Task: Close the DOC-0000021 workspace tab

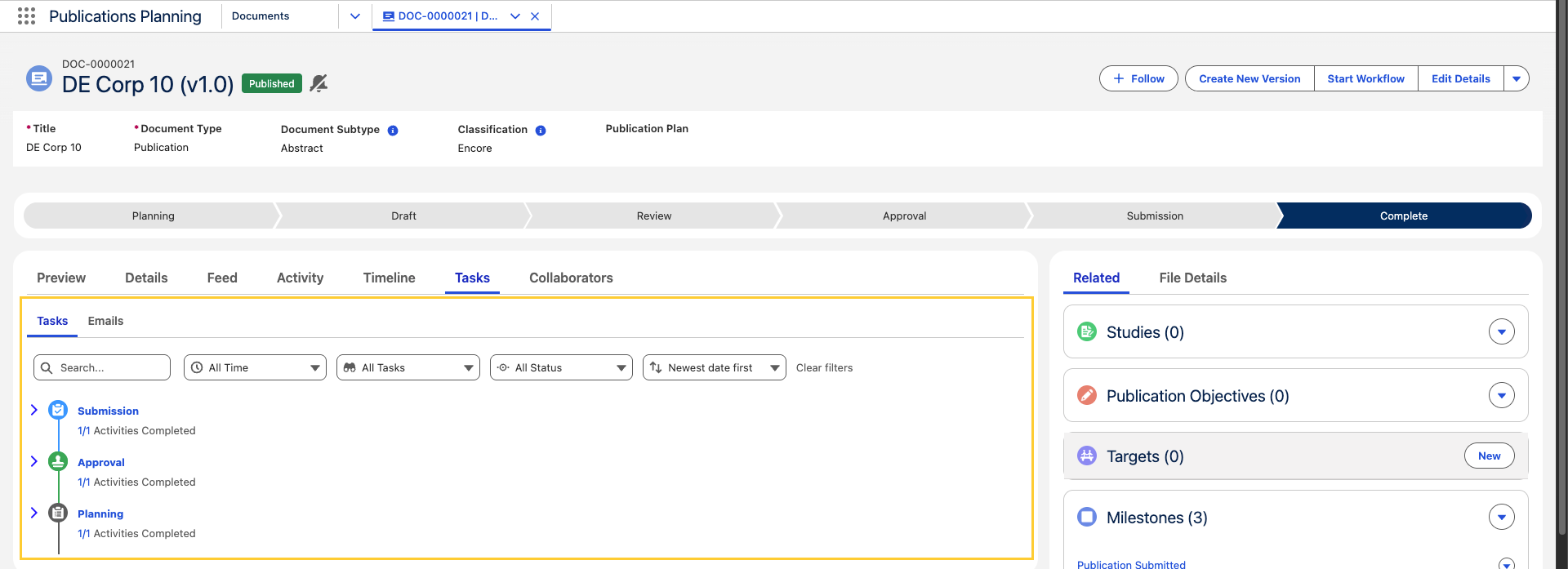Action: (x=535, y=16)
